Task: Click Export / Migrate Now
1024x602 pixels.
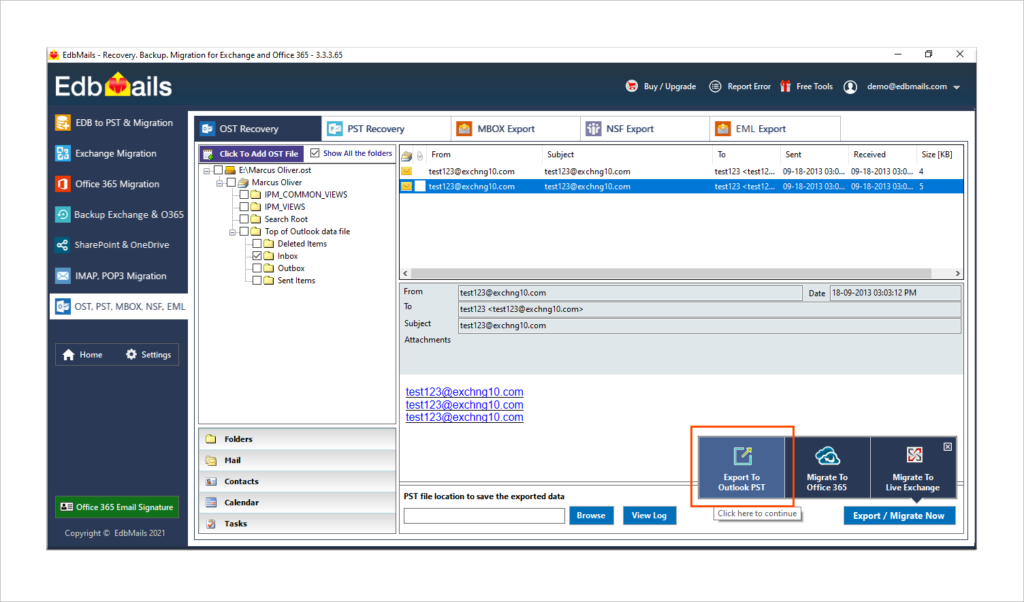Action: (x=899, y=516)
